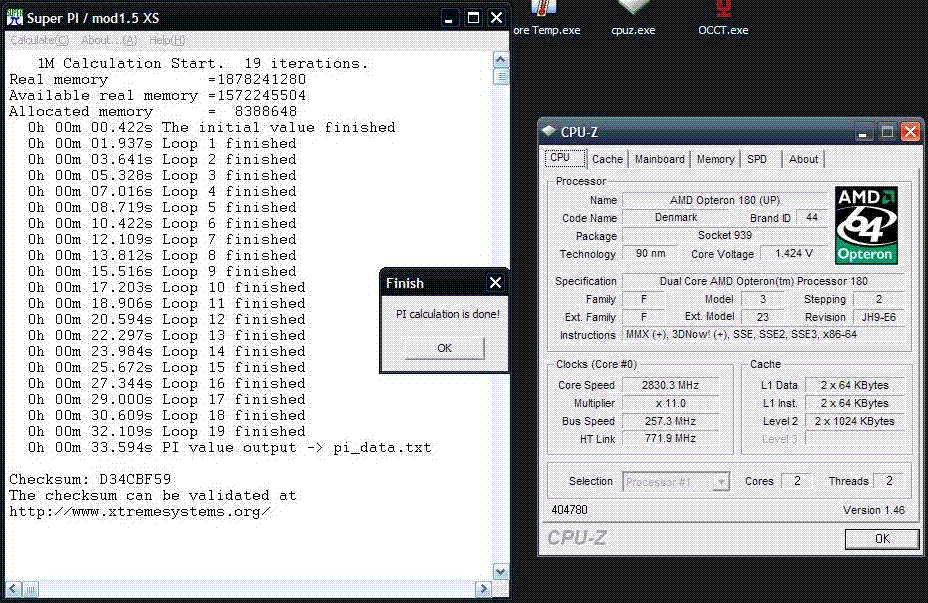
Task: Click the xtremesystems.org URL text
Action: click(x=140, y=511)
